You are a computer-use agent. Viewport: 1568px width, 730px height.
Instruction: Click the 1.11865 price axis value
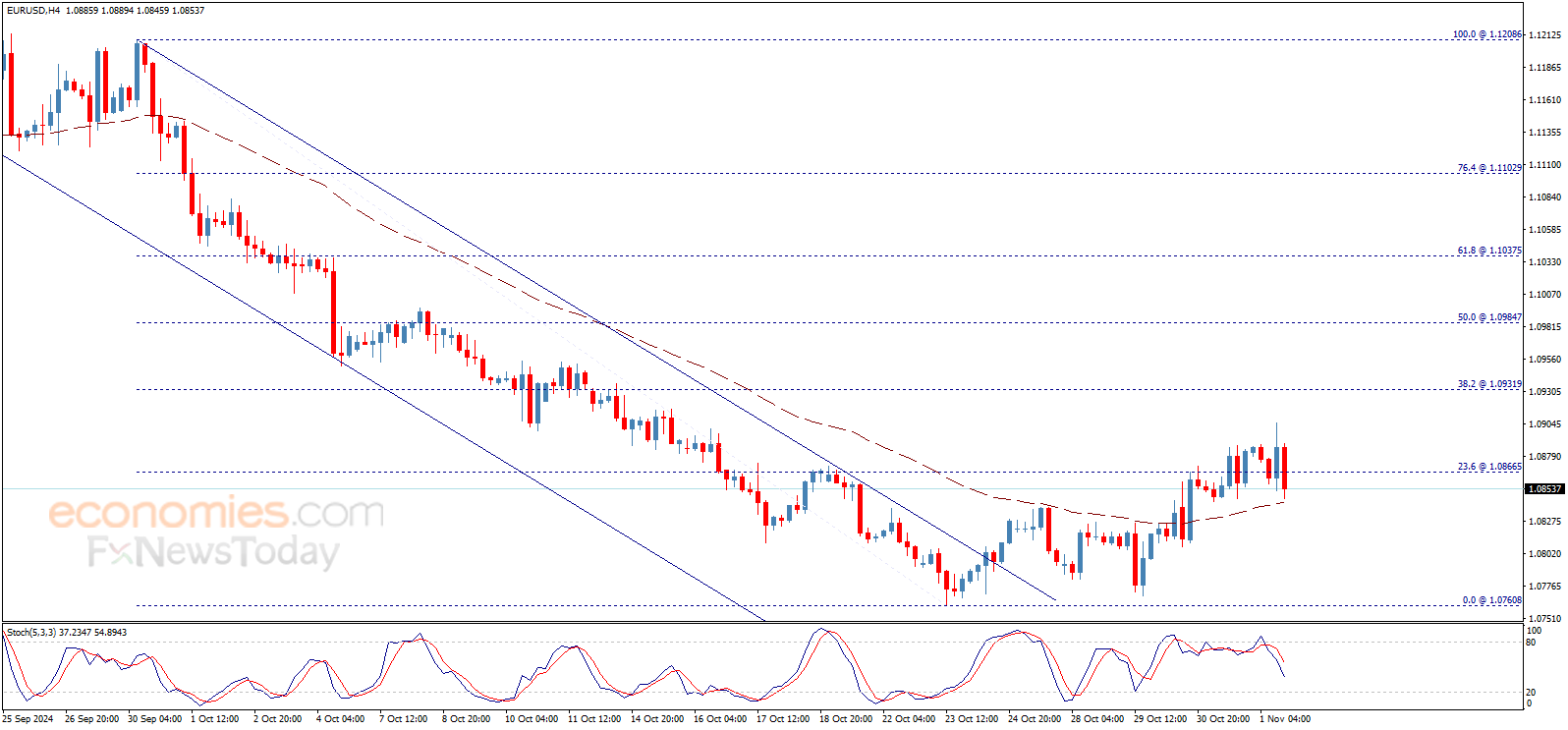[1544, 68]
